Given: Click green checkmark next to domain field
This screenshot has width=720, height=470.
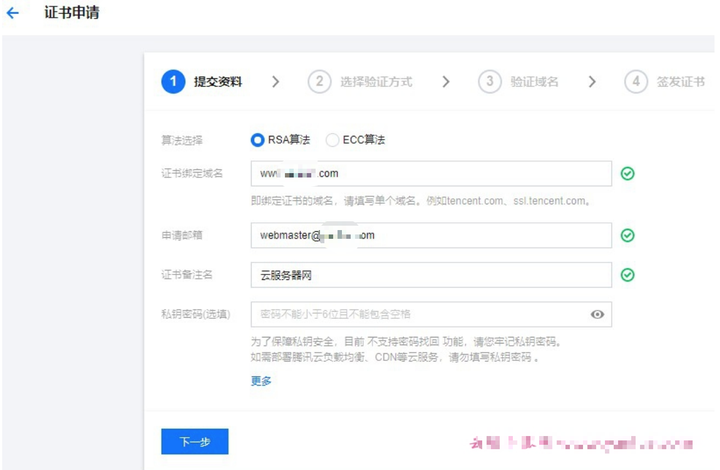Looking at the screenshot, I should pyautogui.click(x=627, y=174).
